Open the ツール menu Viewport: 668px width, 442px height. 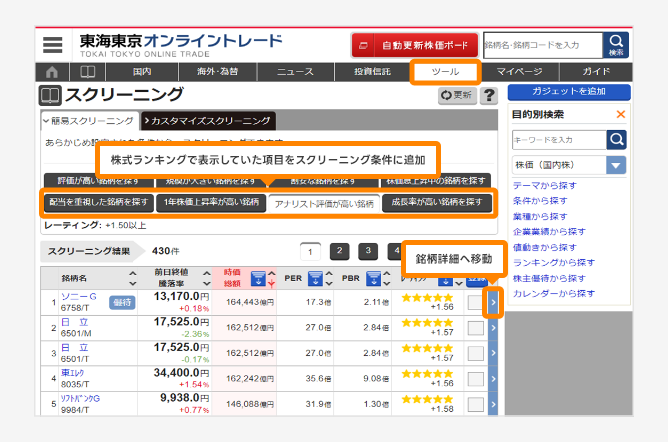[x=446, y=72]
